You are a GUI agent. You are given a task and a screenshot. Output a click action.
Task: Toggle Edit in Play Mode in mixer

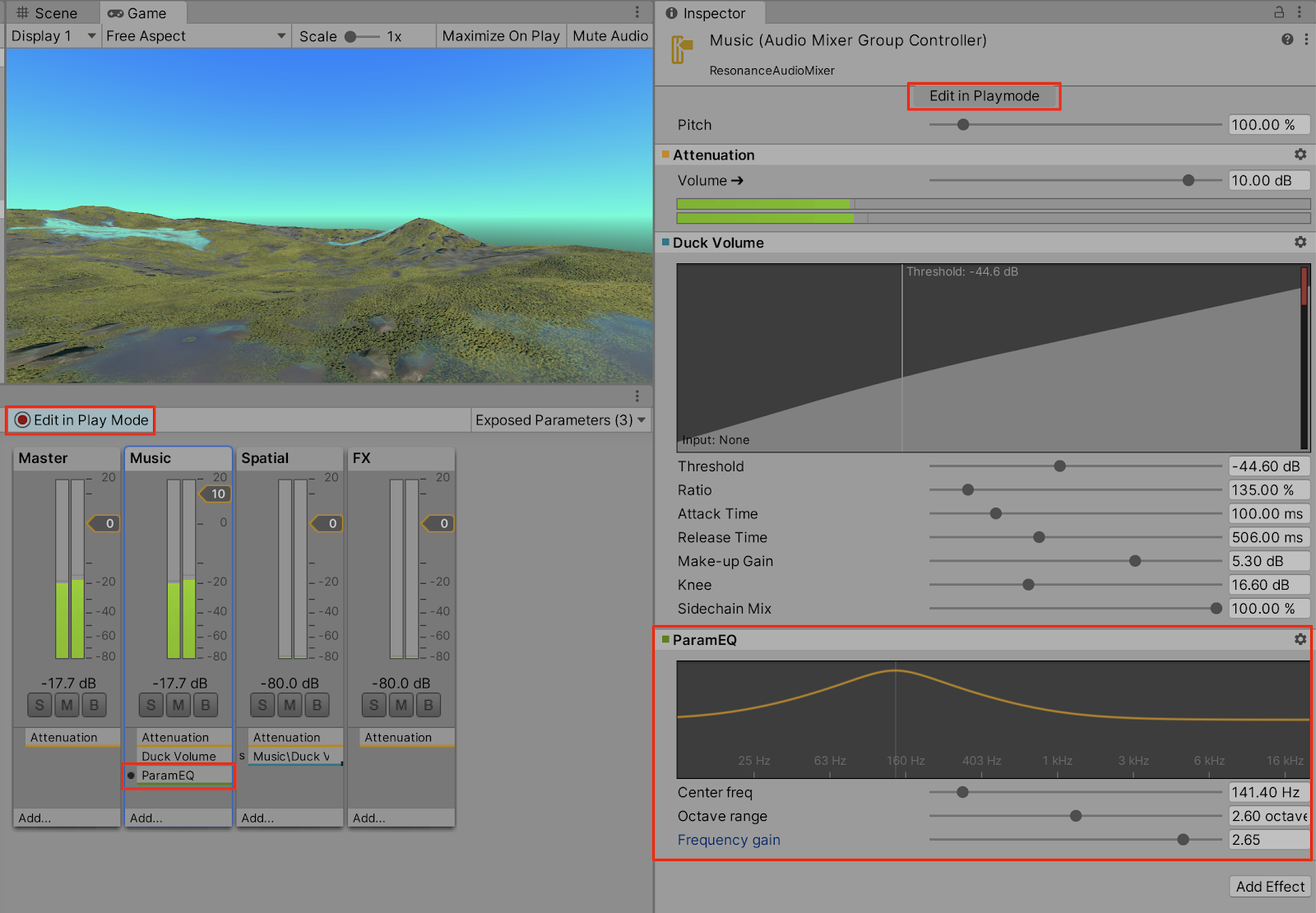81,420
